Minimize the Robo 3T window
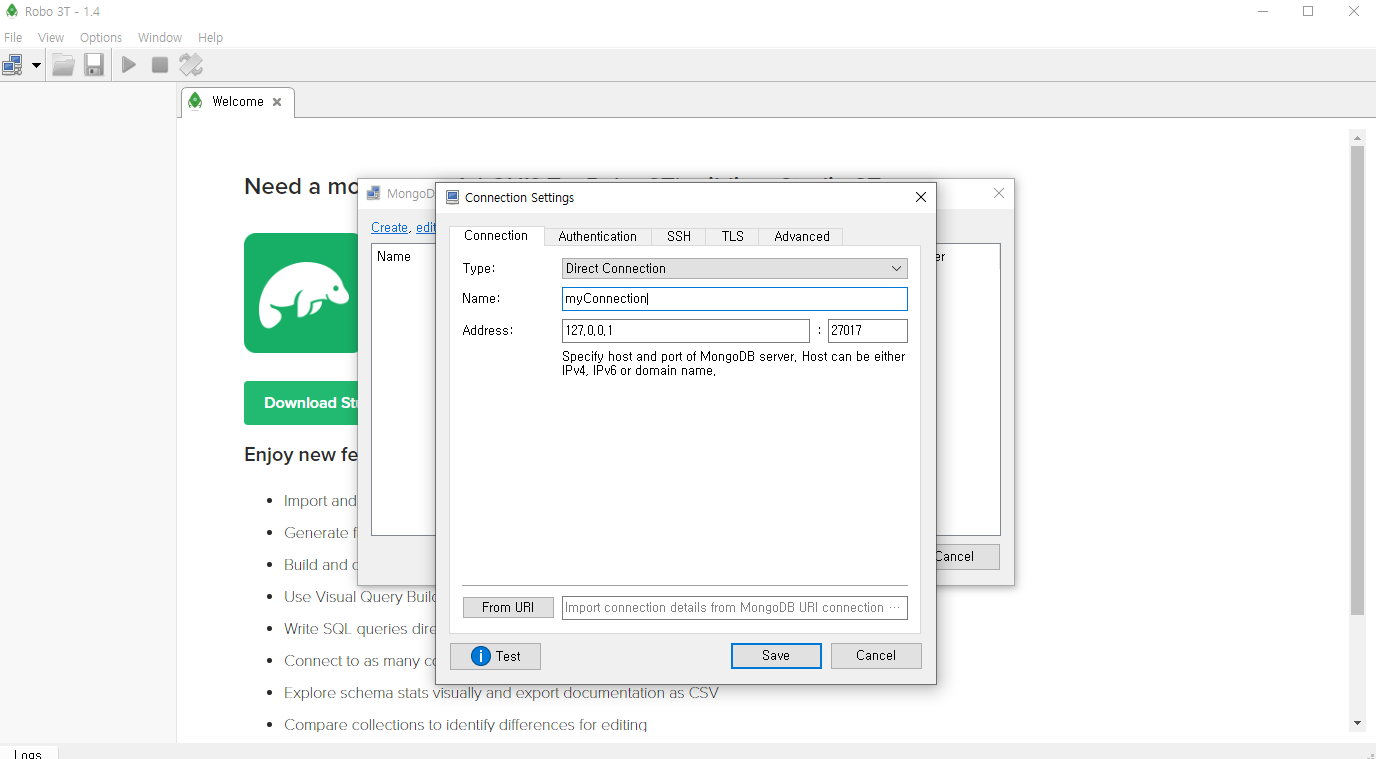 (x=1263, y=11)
